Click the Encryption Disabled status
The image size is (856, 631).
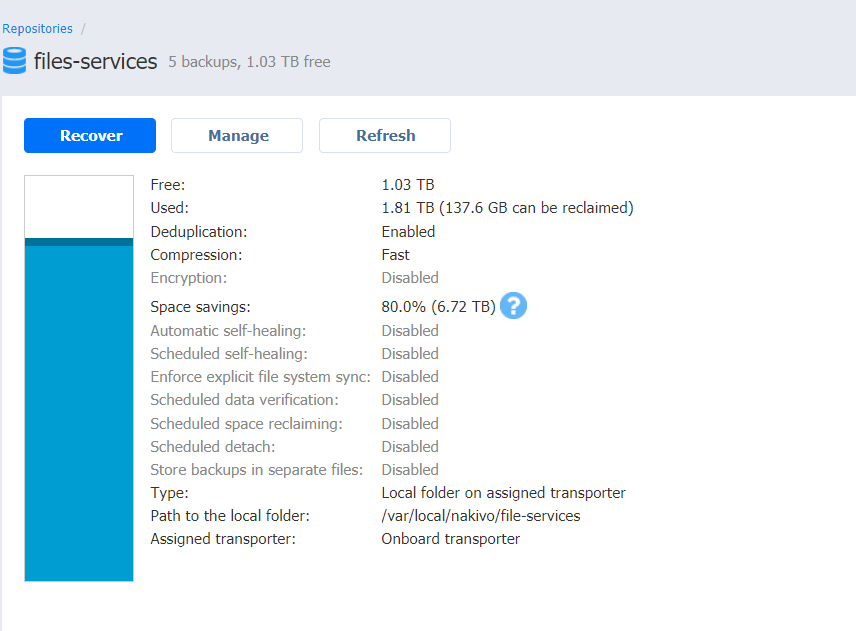tap(410, 278)
